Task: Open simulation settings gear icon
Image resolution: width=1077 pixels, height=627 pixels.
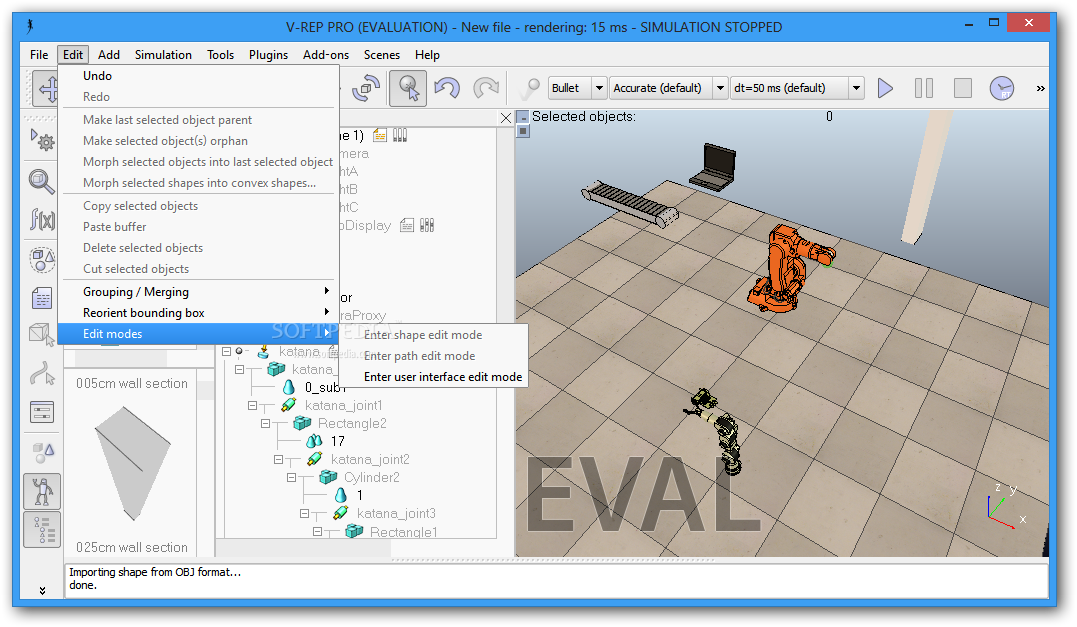Action: [x=42, y=141]
